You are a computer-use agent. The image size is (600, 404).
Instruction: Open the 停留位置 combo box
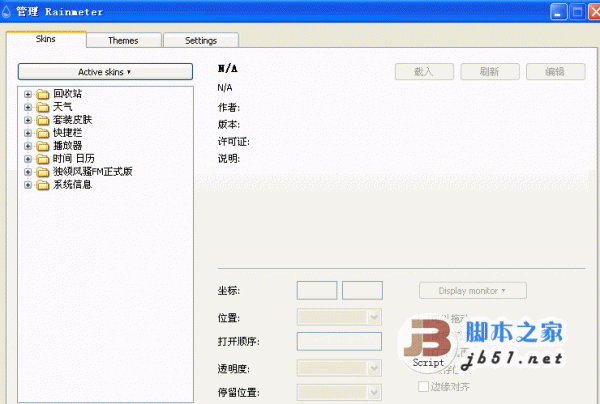pos(339,392)
